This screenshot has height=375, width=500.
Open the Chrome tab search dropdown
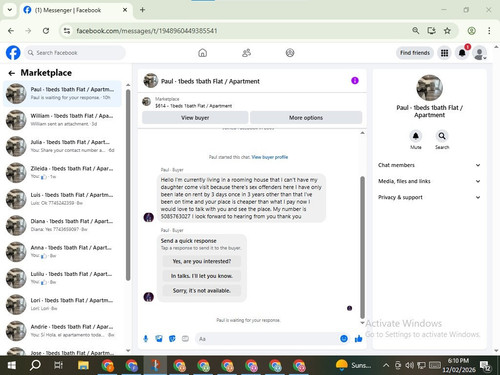pyautogui.click(x=10, y=10)
